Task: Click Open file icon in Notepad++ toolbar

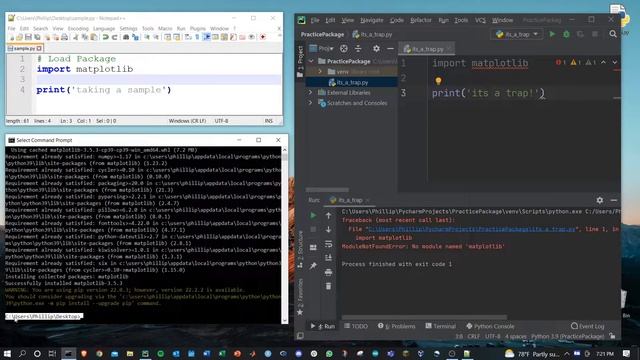Action: coord(19,37)
